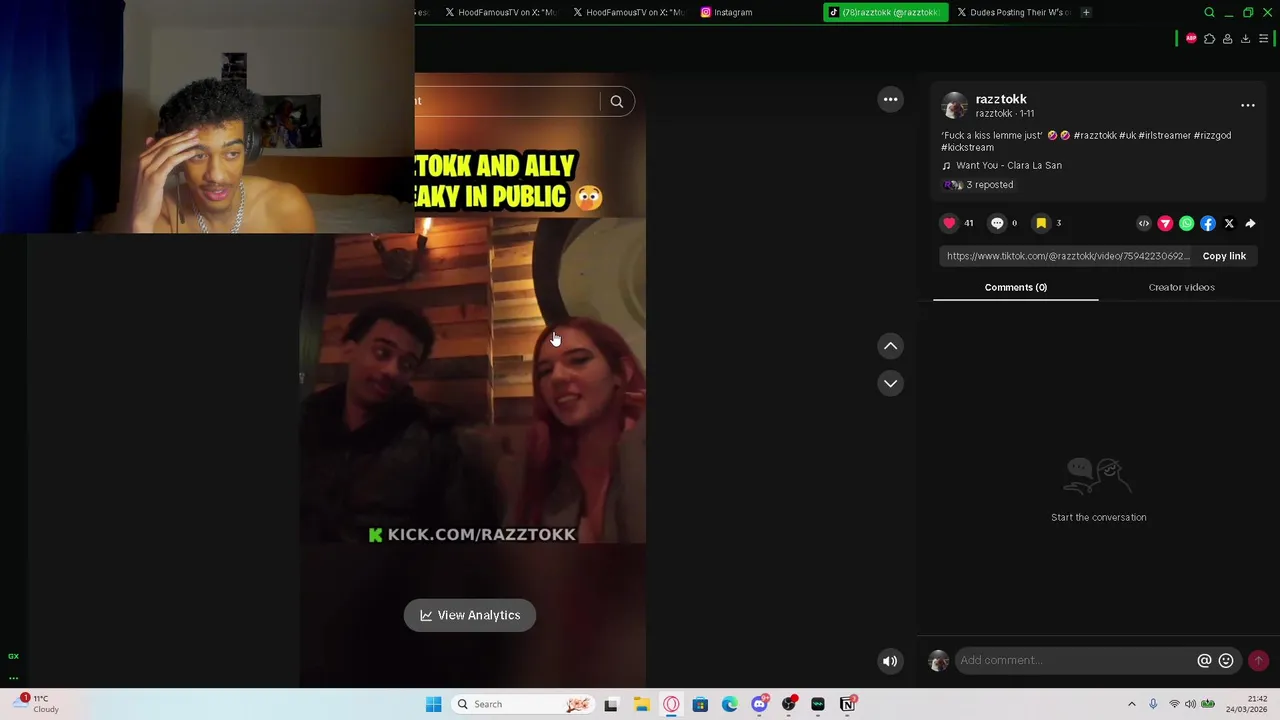
Task: Bookmark the video with the yellow favorites icon
Action: [x=1041, y=223]
